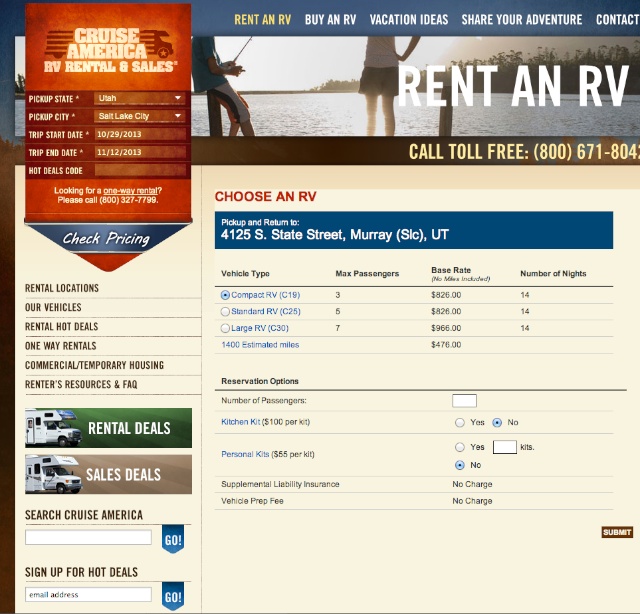640x614 pixels.
Task: Click the RV image in Rental Deals banner
Action: [x=53, y=428]
